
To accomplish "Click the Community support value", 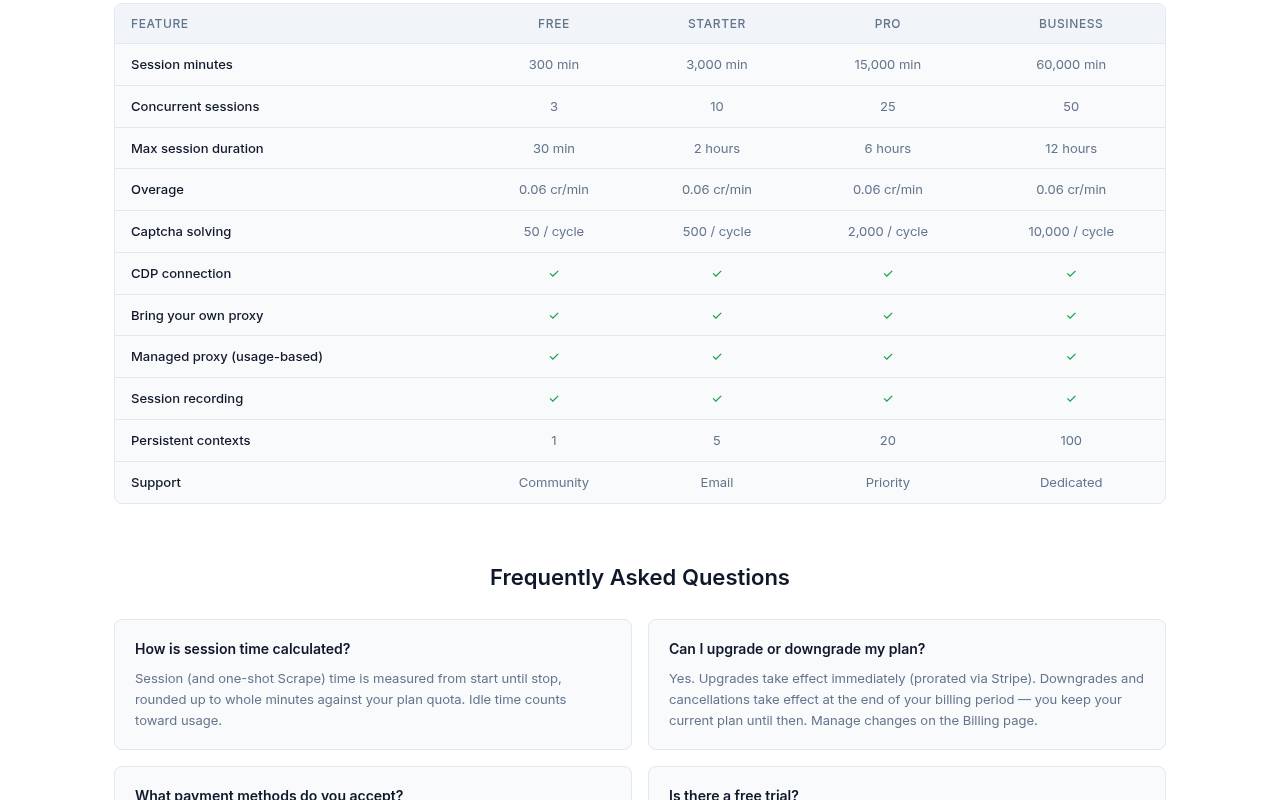I will 554,482.
